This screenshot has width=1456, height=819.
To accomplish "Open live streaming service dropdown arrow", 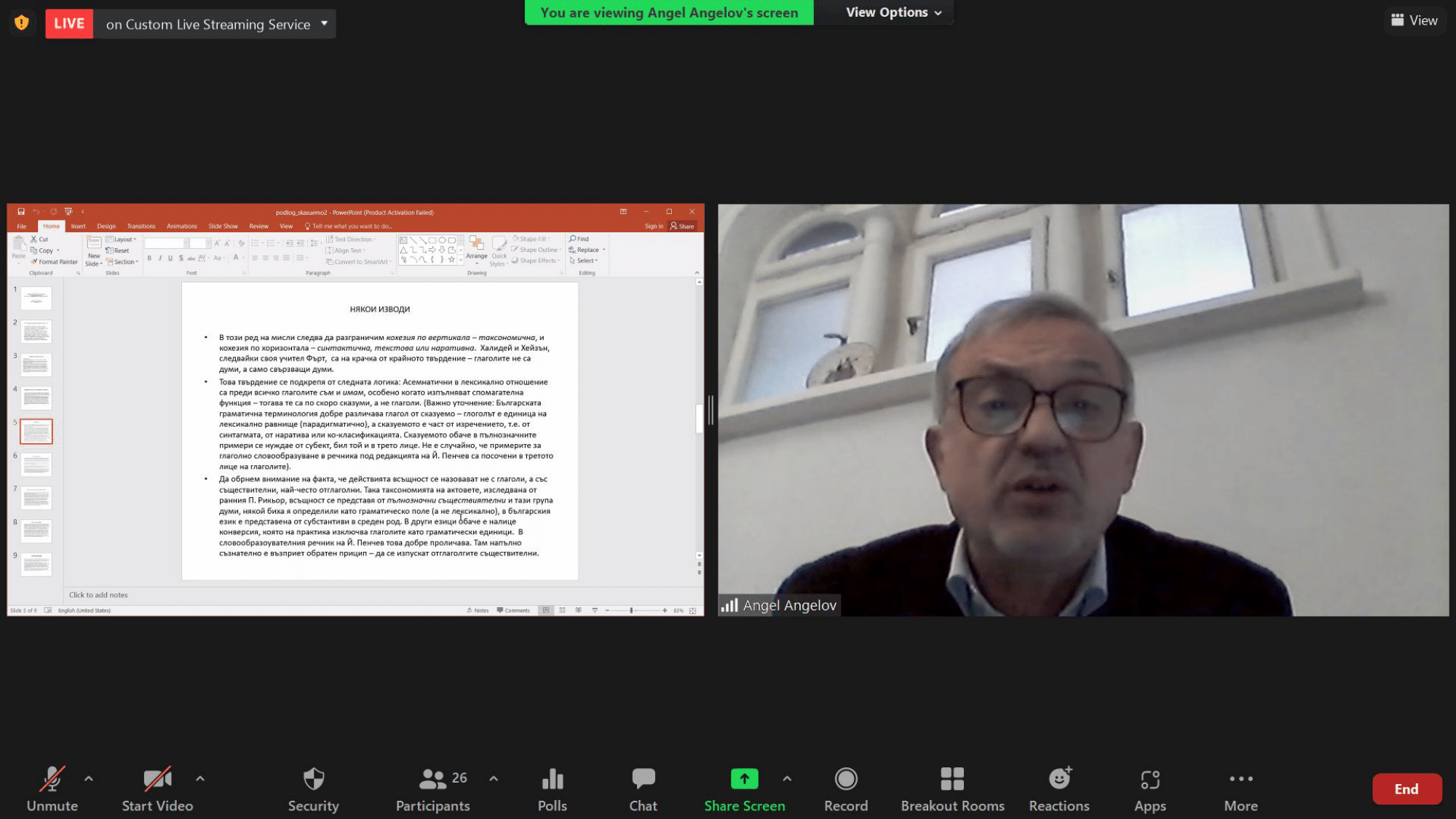I will [x=325, y=23].
